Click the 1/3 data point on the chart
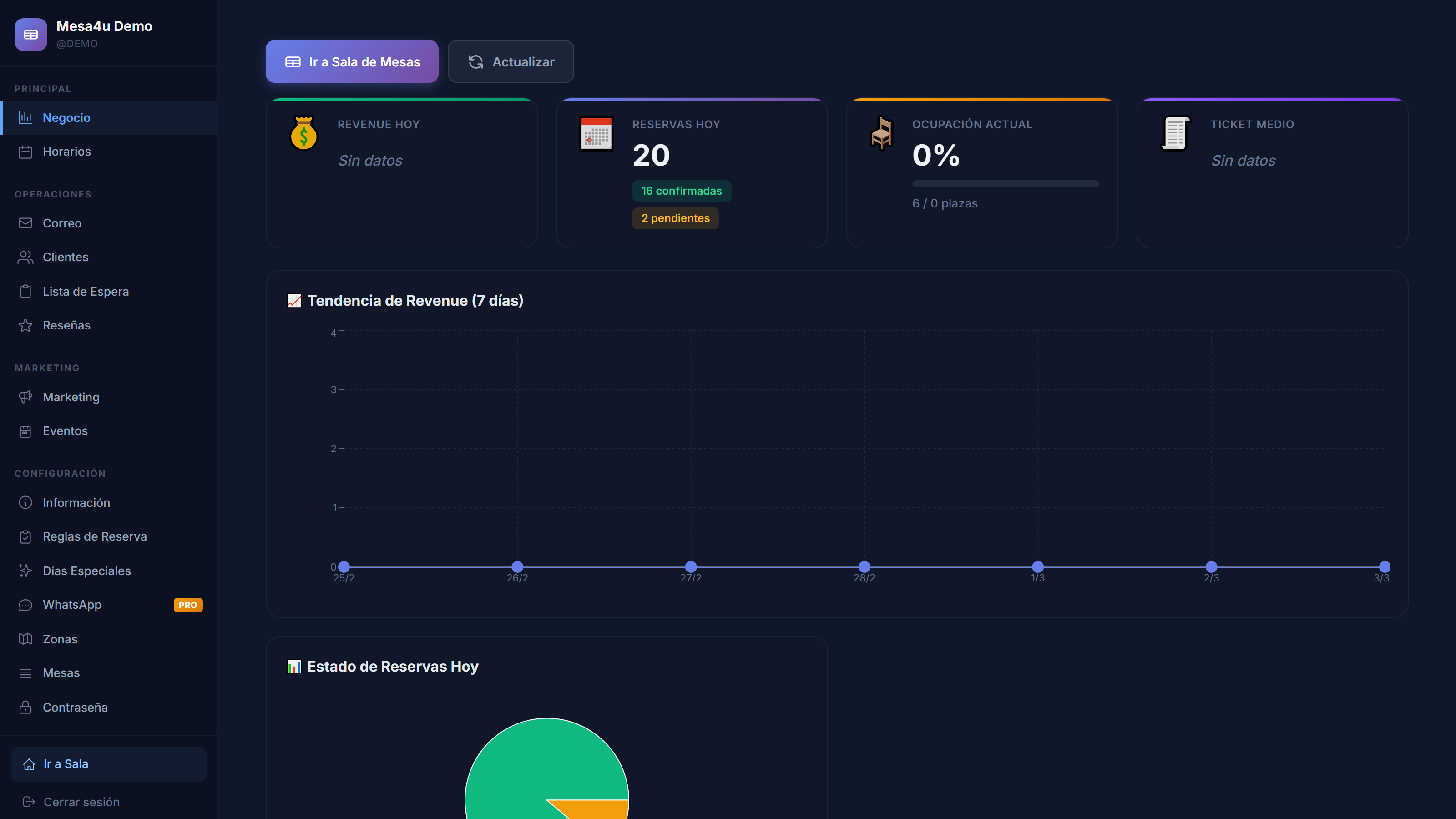Viewport: 1456px width, 819px height. point(1038,566)
